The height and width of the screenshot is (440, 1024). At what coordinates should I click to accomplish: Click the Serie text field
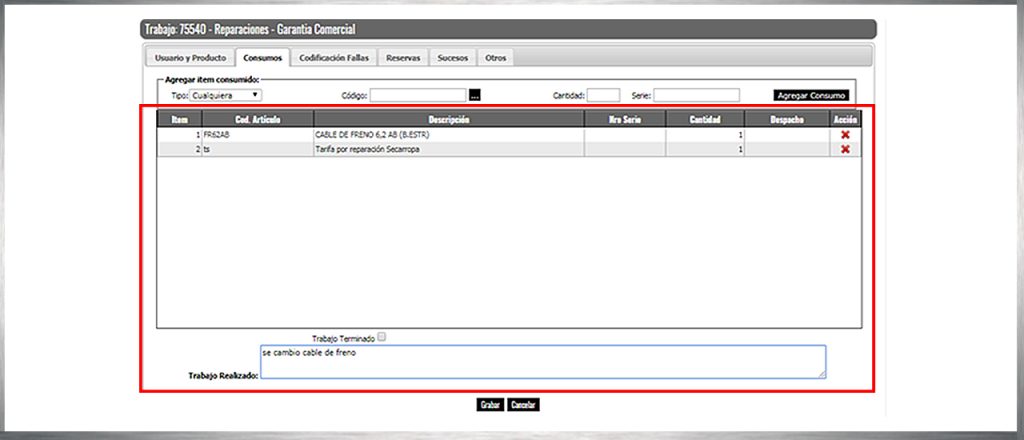point(696,96)
